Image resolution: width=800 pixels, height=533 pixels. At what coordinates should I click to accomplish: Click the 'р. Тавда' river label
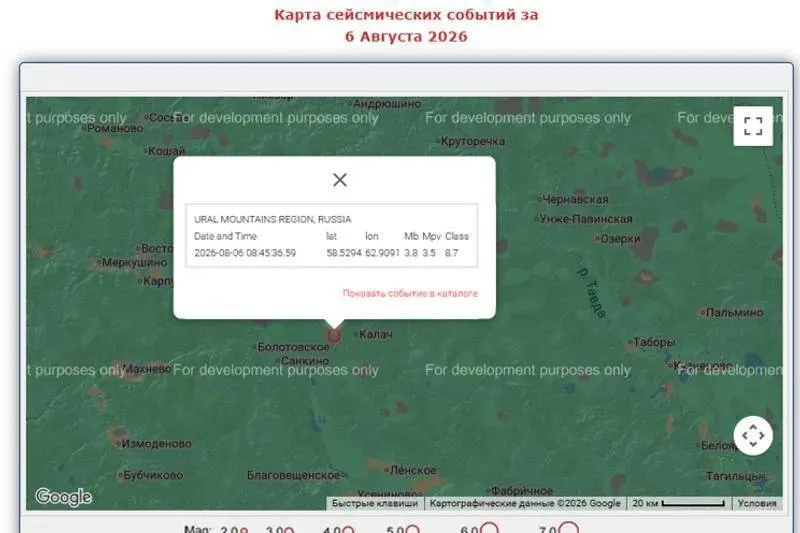[x=591, y=293]
